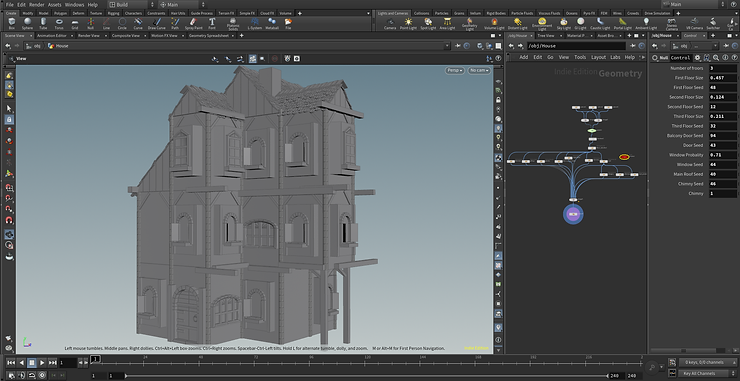The height and width of the screenshot is (381, 740).
Task: Switch to the Polygon shelf tab
Action: pos(60,13)
